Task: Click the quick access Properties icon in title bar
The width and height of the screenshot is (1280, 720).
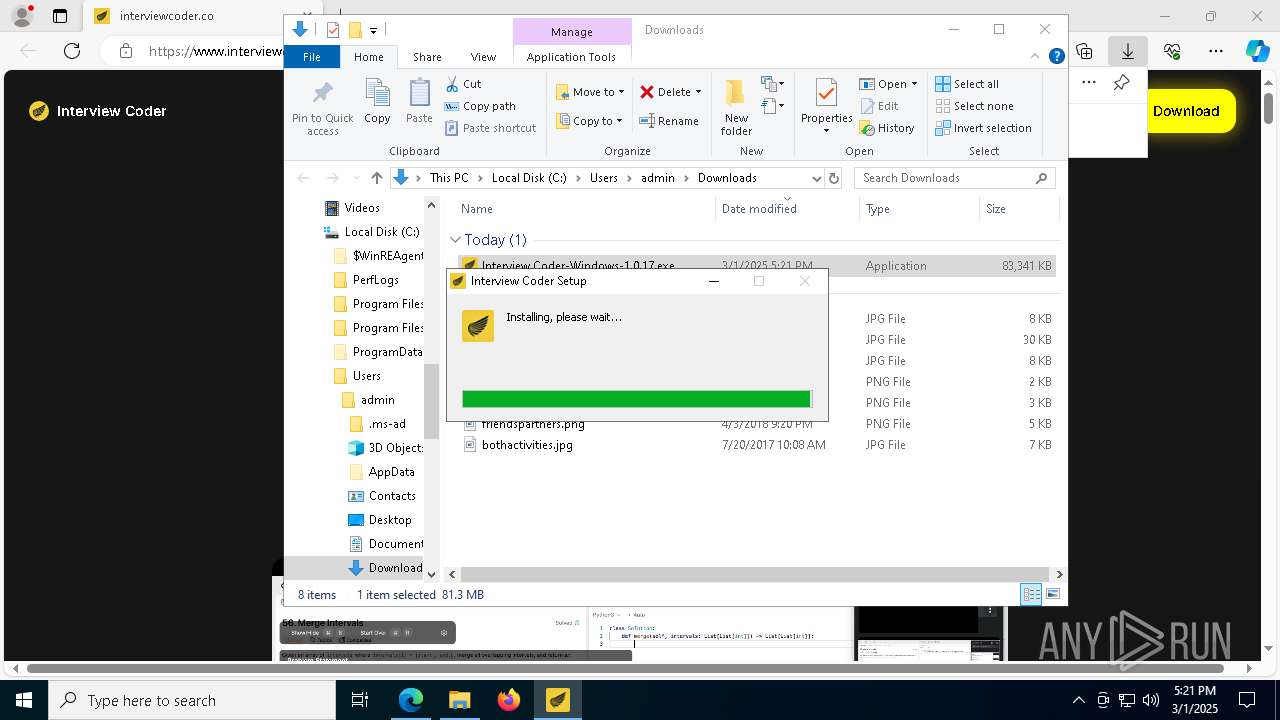Action: [x=333, y=30]
